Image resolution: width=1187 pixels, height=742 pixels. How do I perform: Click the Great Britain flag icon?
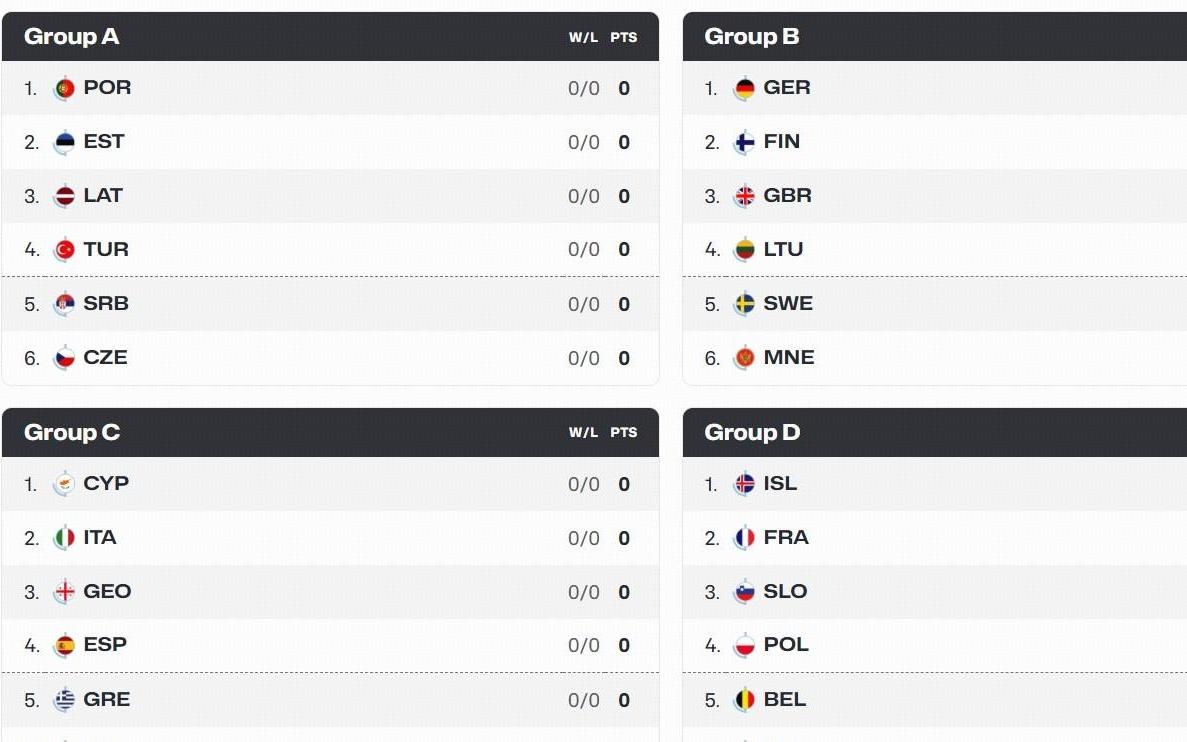745,196
